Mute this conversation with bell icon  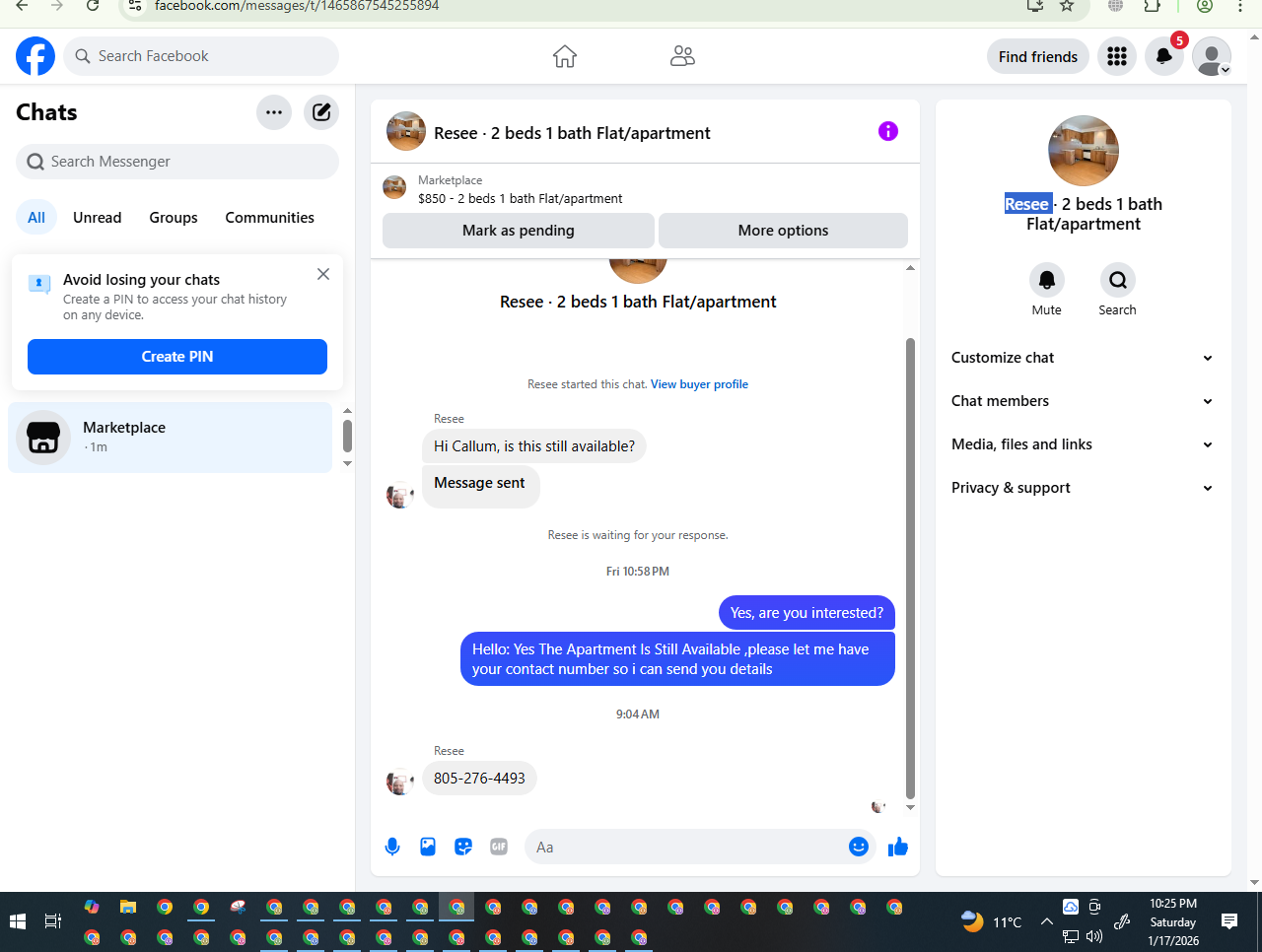coord(1047,280)
